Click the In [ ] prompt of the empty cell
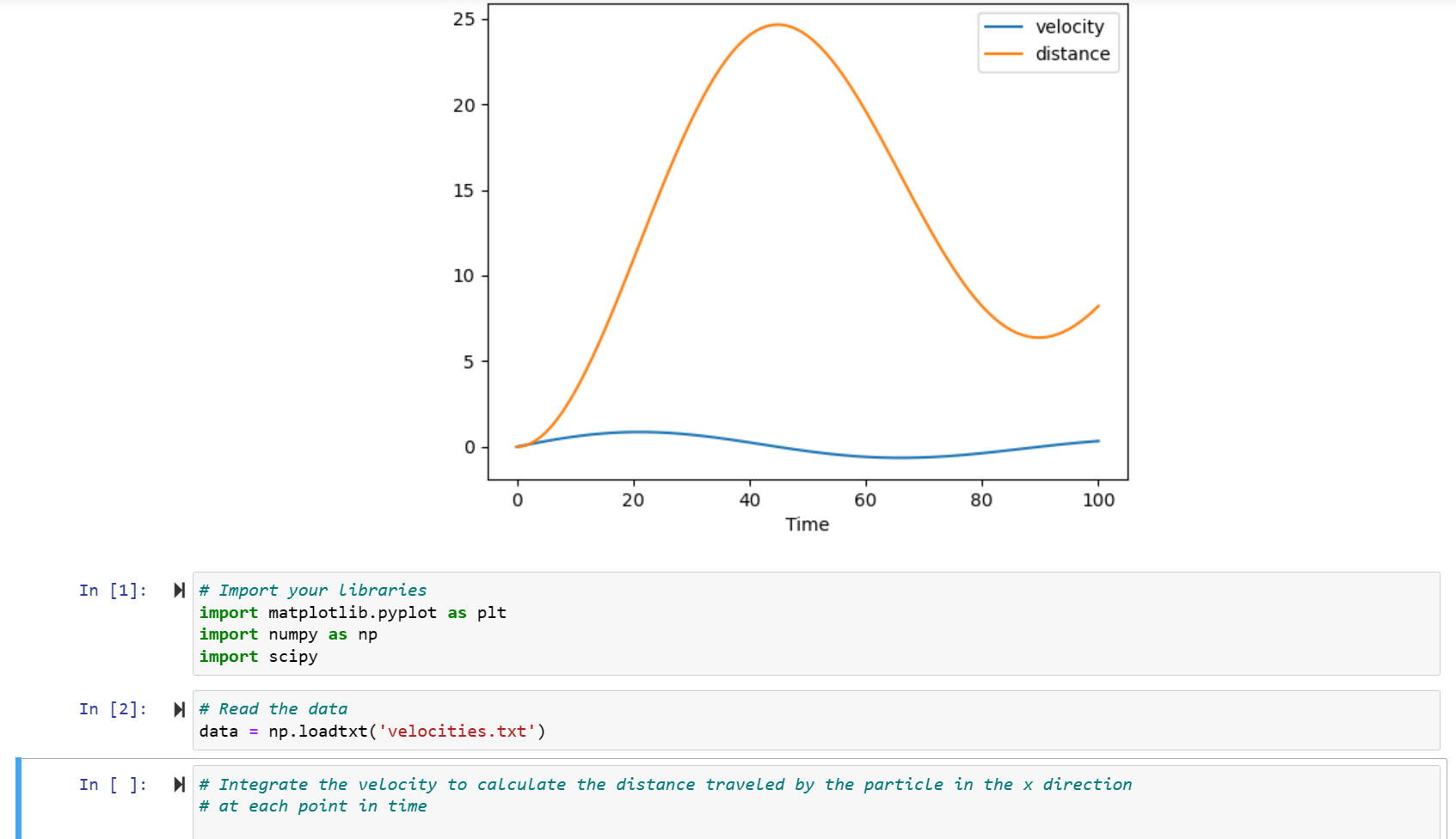1456x839 pixels. tap(113, 784)
